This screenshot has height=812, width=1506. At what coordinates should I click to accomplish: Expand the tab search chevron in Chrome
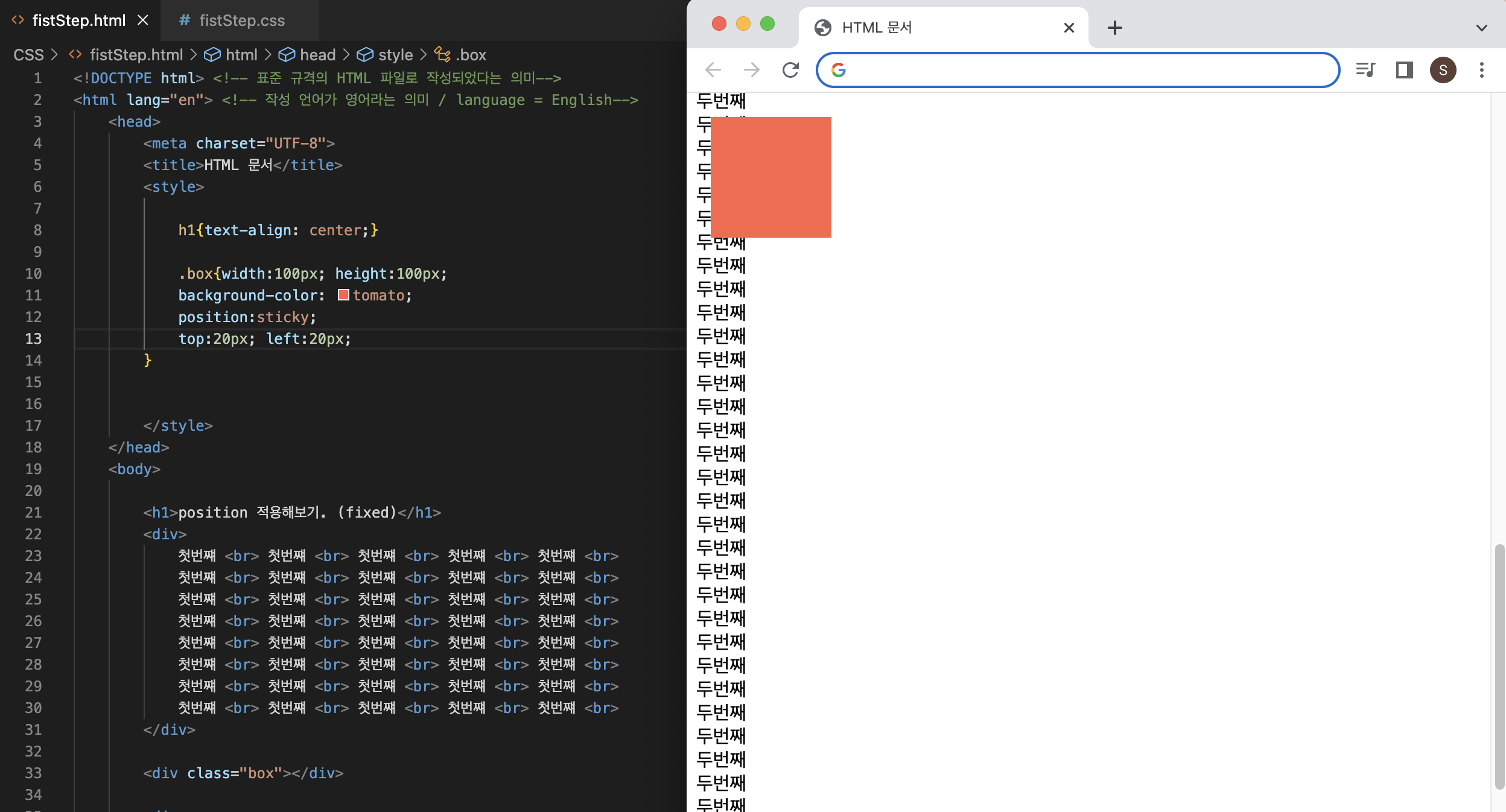(1481, 28)
